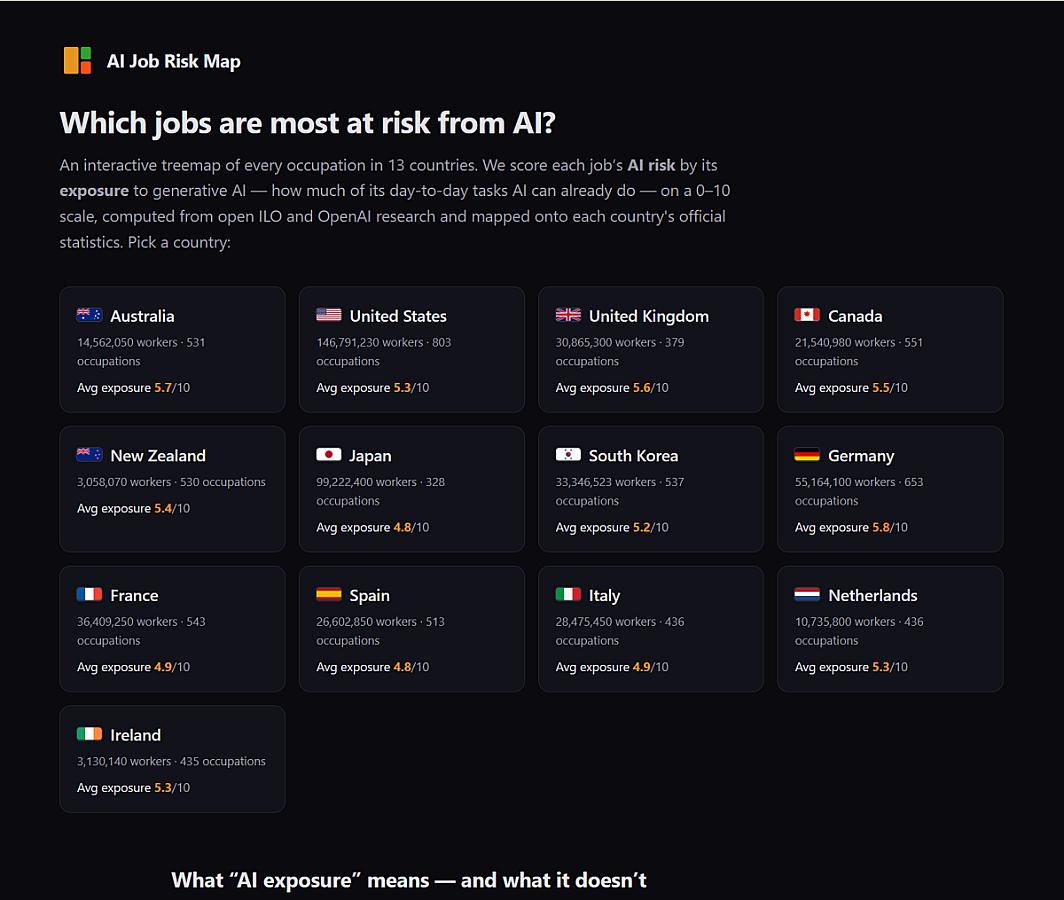Click the Germany flag icon

tap(807, 455)
